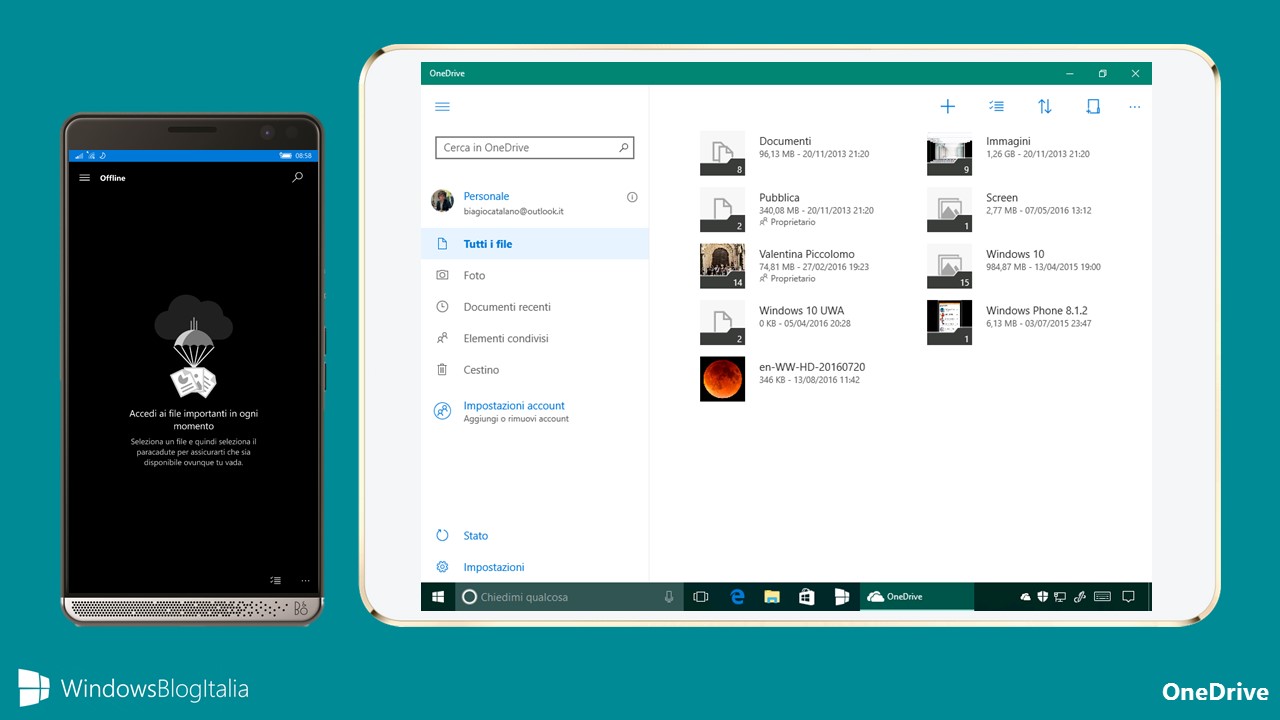The width and height of the screenshot is (1280, 720).
Task: Click the network tray icon
Action: 1060,597
